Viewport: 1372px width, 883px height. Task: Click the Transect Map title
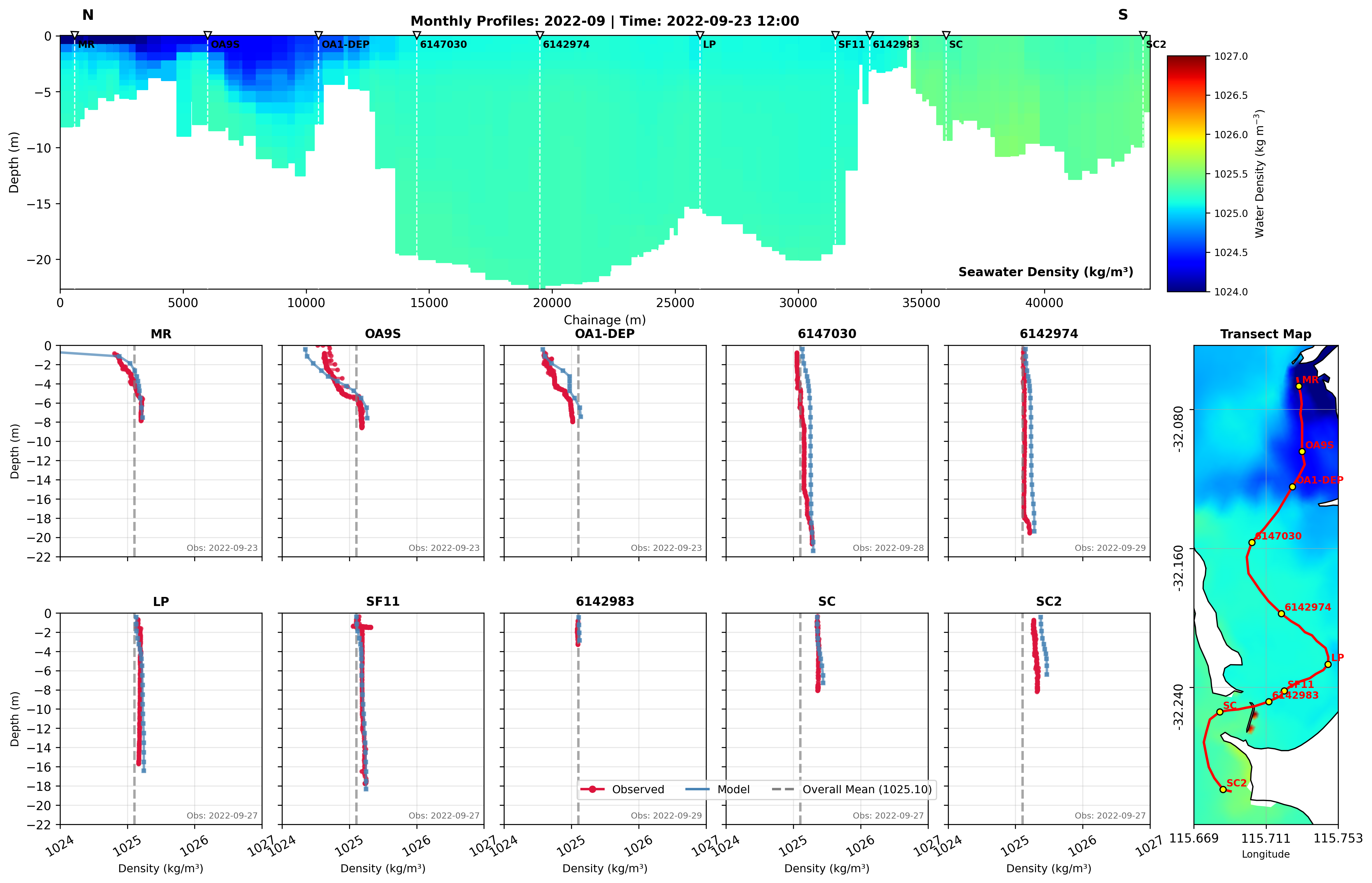click(1265, 334)
